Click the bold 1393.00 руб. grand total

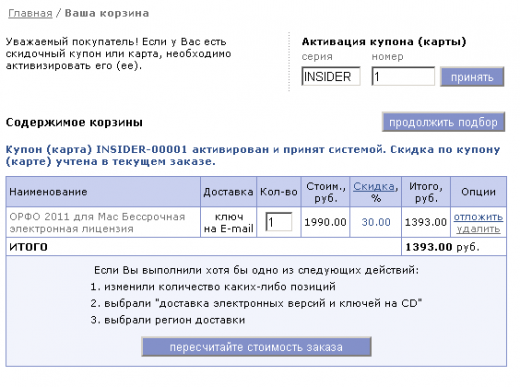point(442,247)
